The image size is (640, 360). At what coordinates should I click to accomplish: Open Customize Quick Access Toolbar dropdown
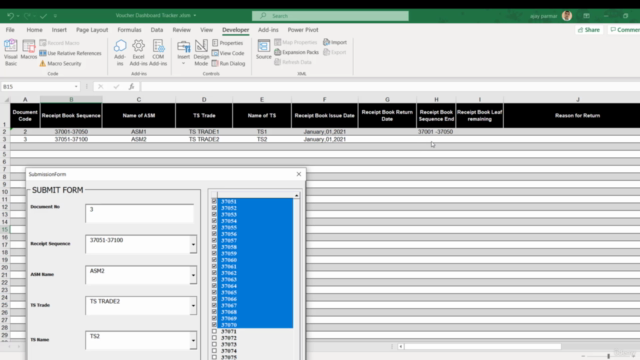coord(55,16)
